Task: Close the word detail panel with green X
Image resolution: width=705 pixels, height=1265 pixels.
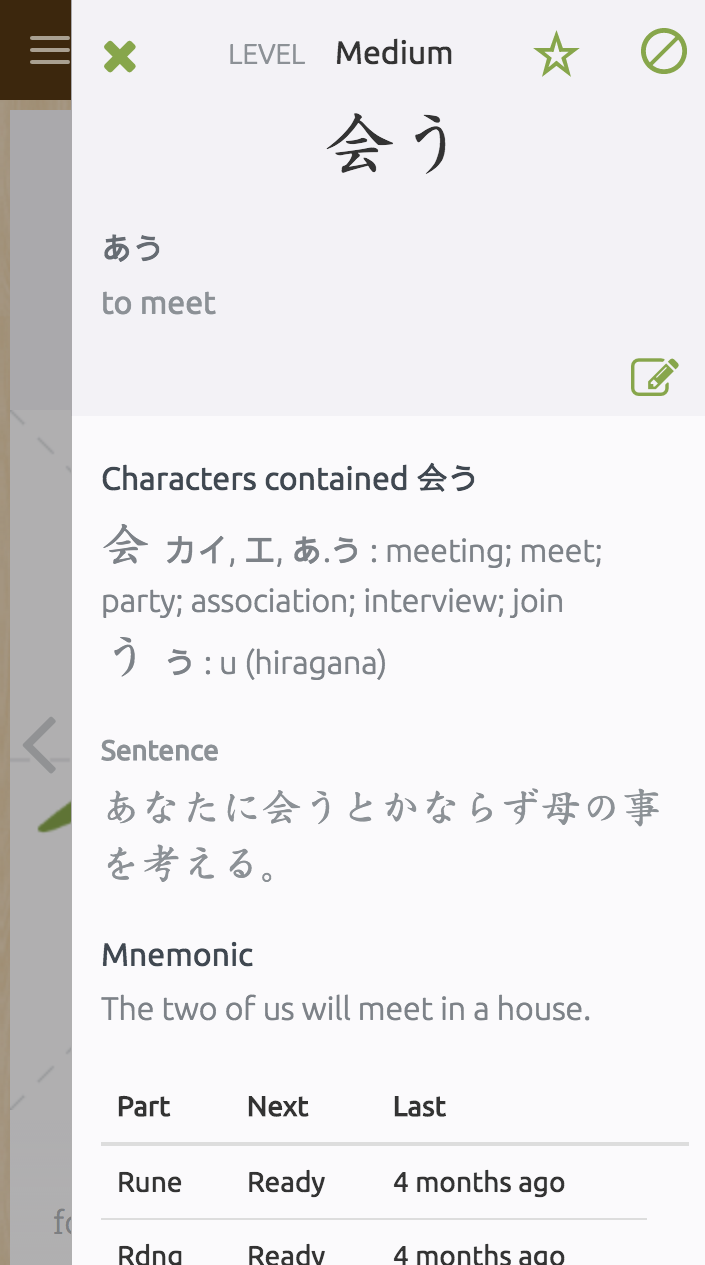Action: pos(120,56)
